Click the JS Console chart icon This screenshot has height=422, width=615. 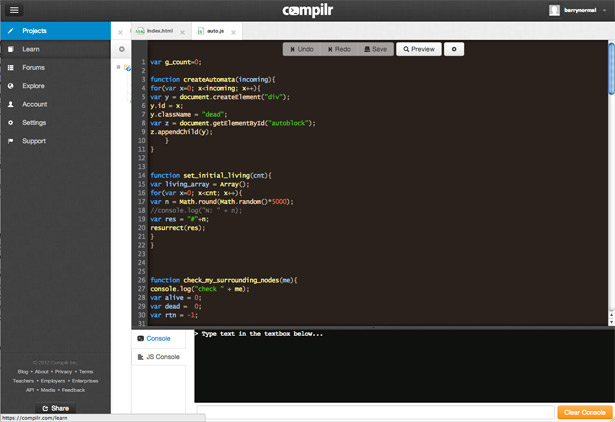pyautogui.click(x=140, y=357)
